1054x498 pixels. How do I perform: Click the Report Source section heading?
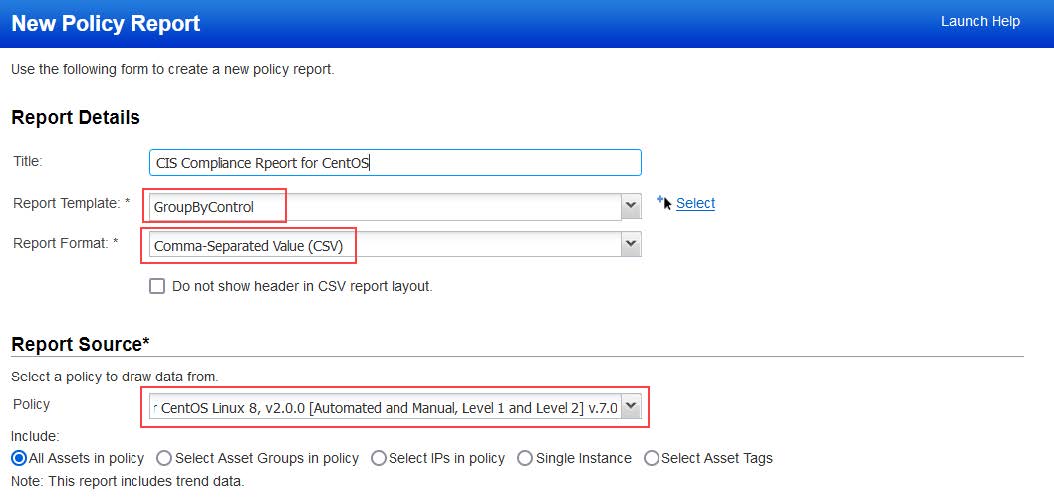[x=80, y=344]
